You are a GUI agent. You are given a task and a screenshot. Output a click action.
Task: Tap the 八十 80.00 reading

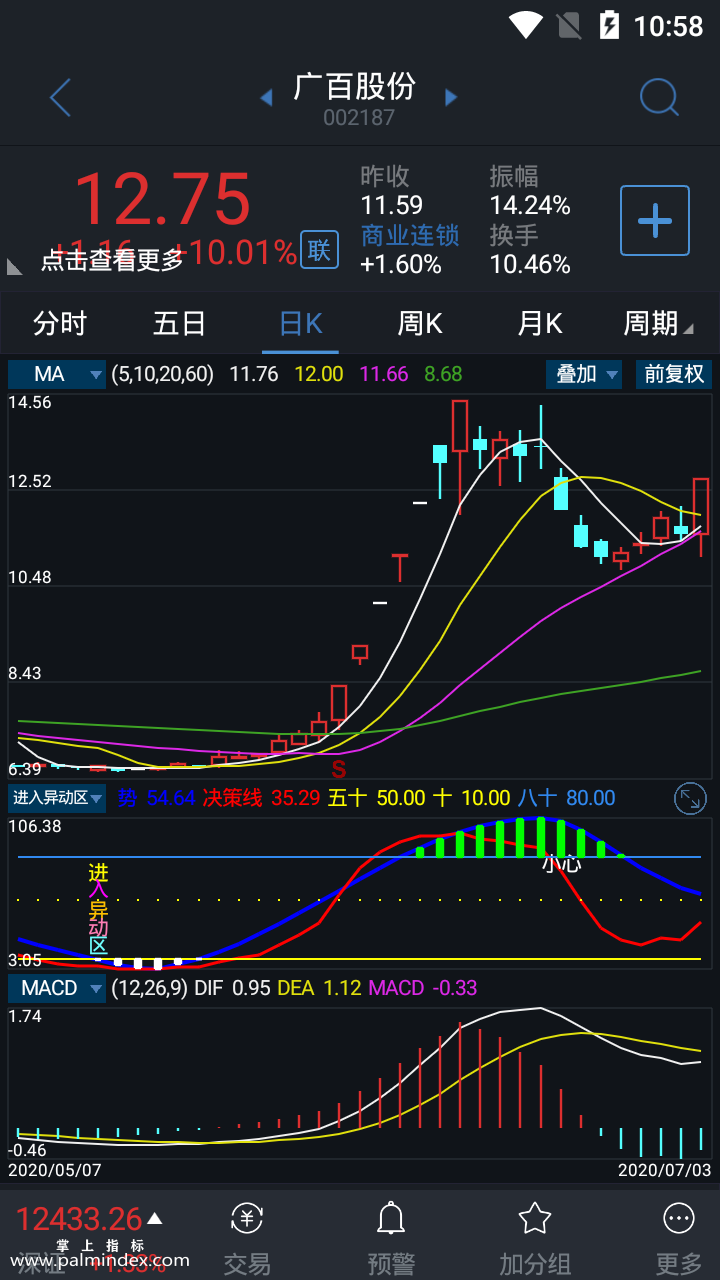566,798
